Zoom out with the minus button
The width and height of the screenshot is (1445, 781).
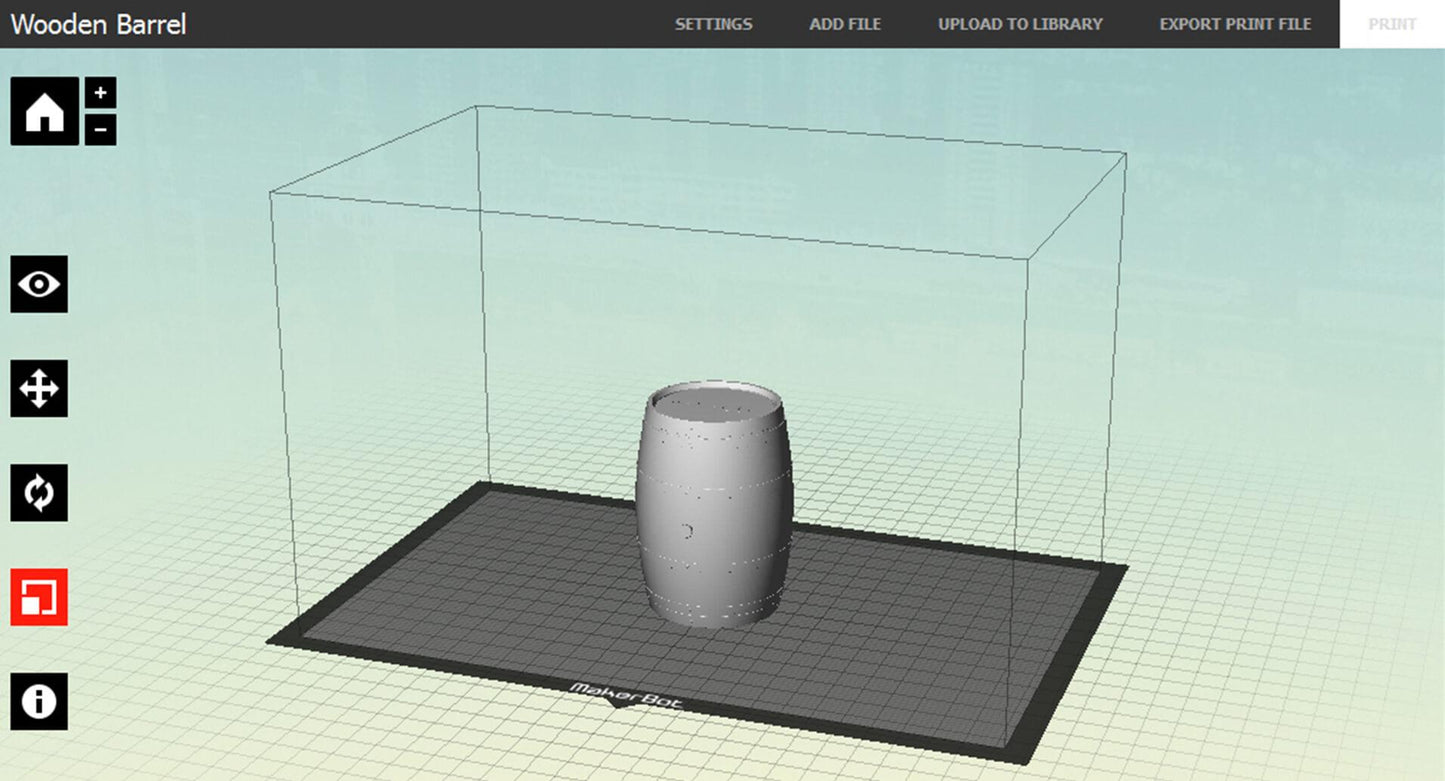[x=100, y=128]
